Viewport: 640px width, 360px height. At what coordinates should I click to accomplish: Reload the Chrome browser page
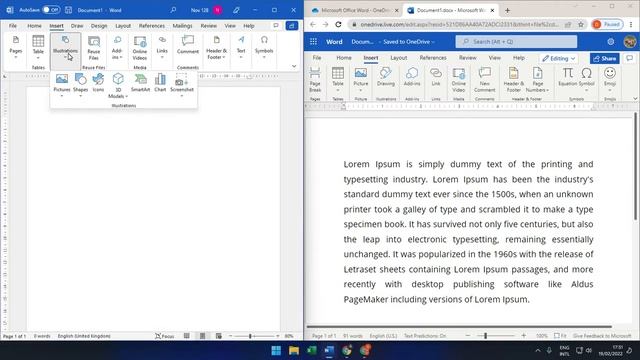point(338,24)
